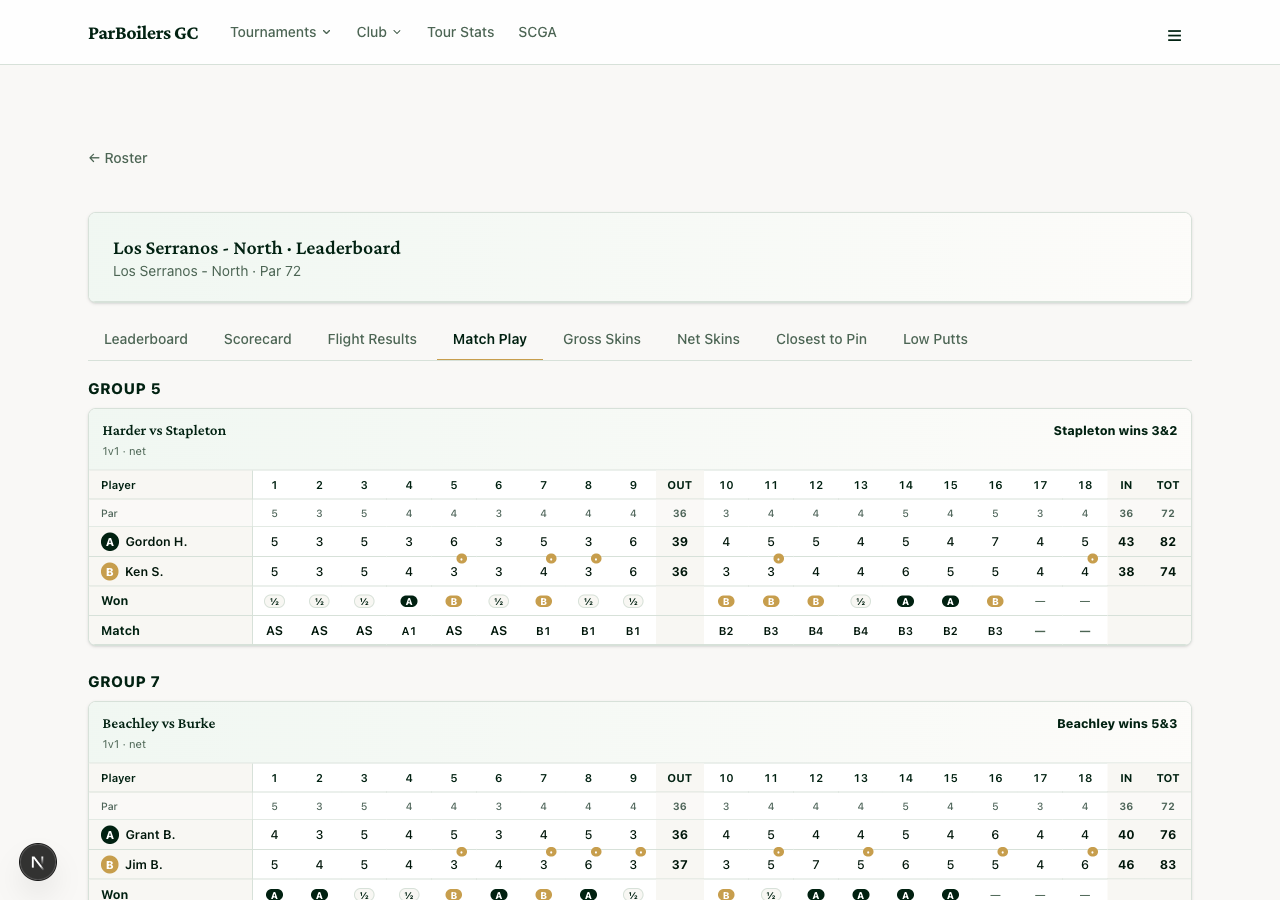Click the stroke dot under Gordon's hole 11

tap(778, 558)
